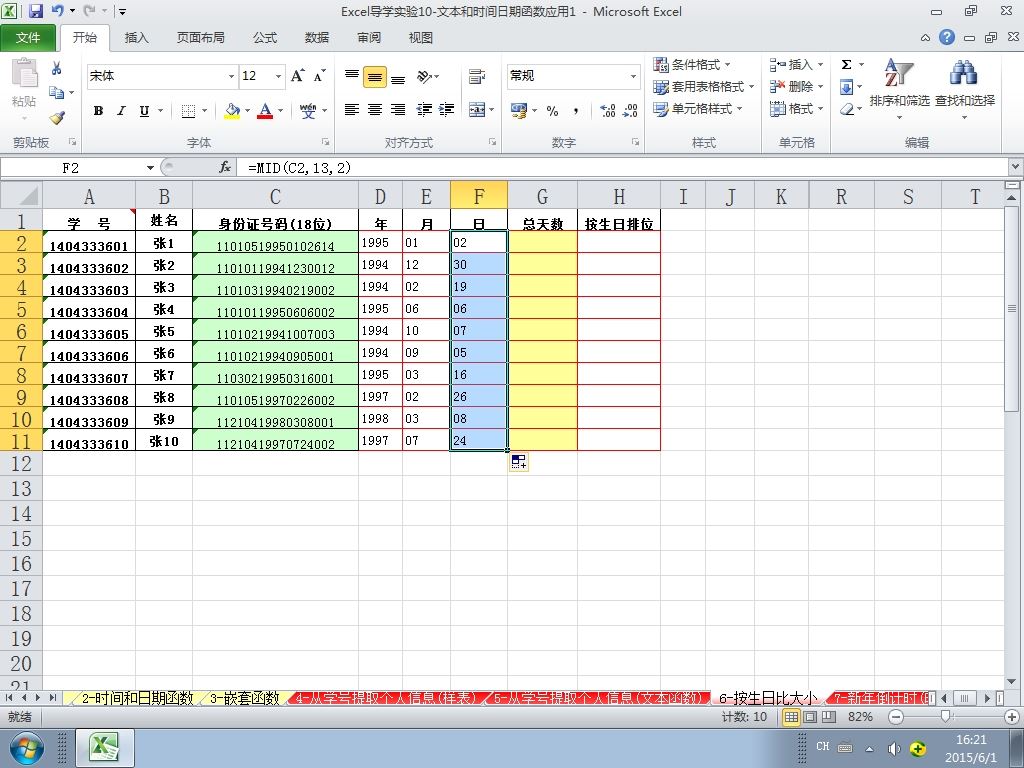Image resolution: width=1024 pixels, height=768 pixels.
Task: Click the fill color bucket icon
Action: pos(232,111)
